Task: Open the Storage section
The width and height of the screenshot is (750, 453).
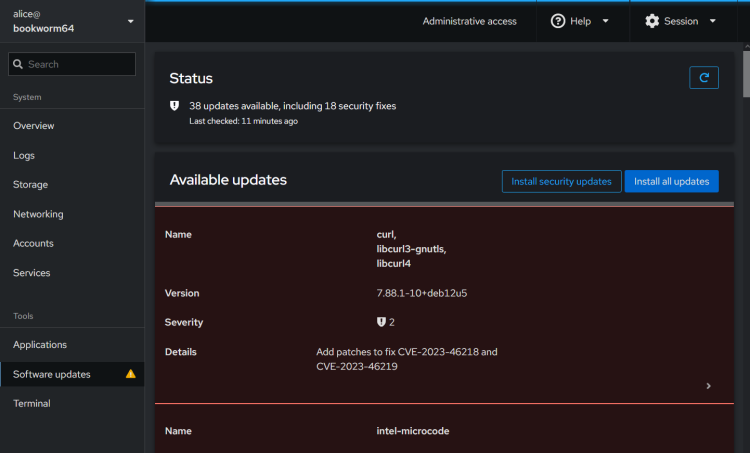Action: pos(72,185)
